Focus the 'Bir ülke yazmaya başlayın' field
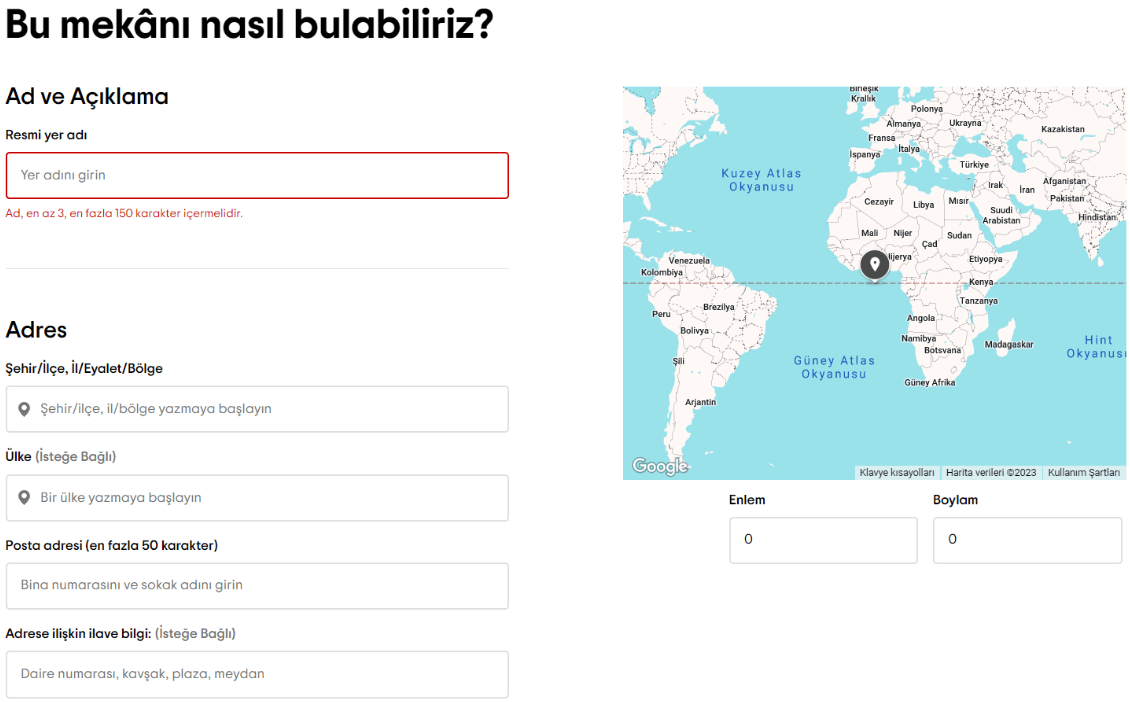 click(257, 498)
